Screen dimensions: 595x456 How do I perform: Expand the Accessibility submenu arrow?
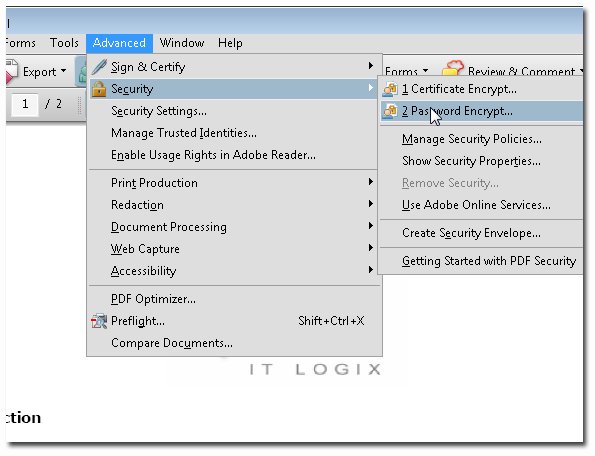click(x=370, y=270)
